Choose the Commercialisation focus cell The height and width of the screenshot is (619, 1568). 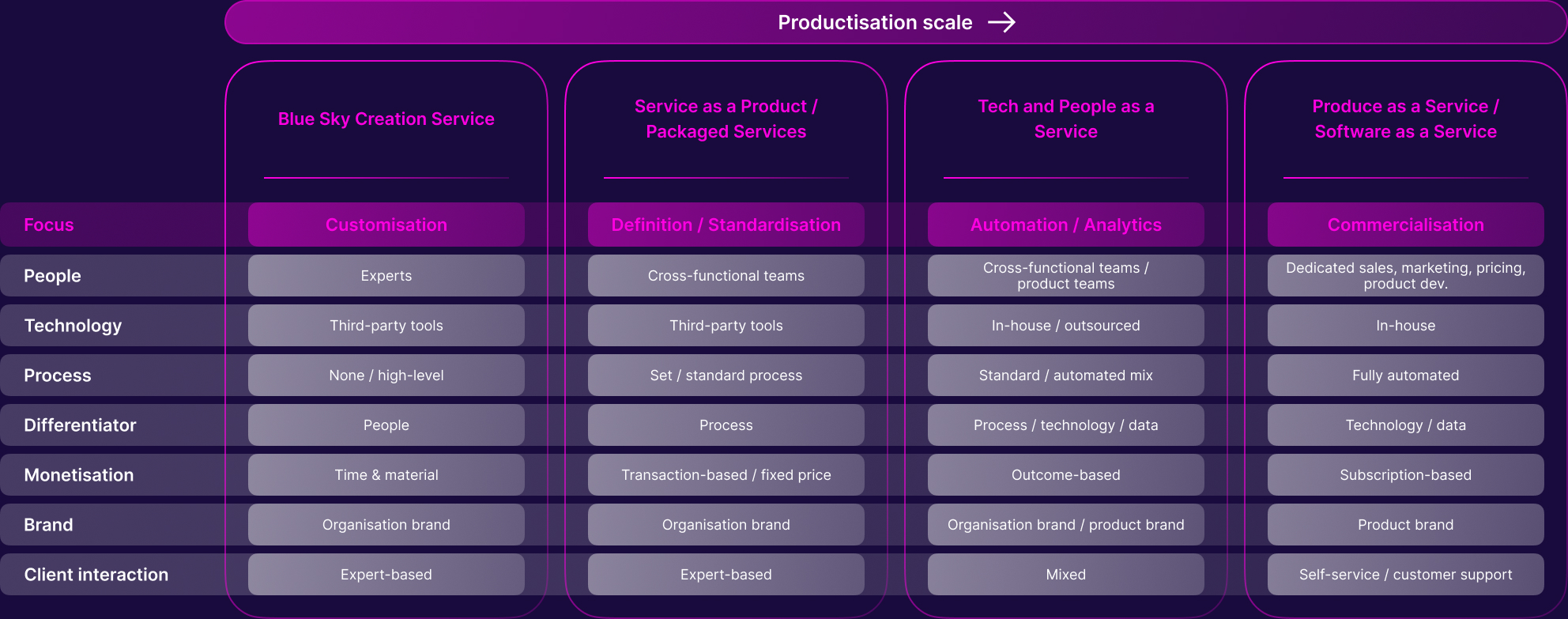(1406, 225)
